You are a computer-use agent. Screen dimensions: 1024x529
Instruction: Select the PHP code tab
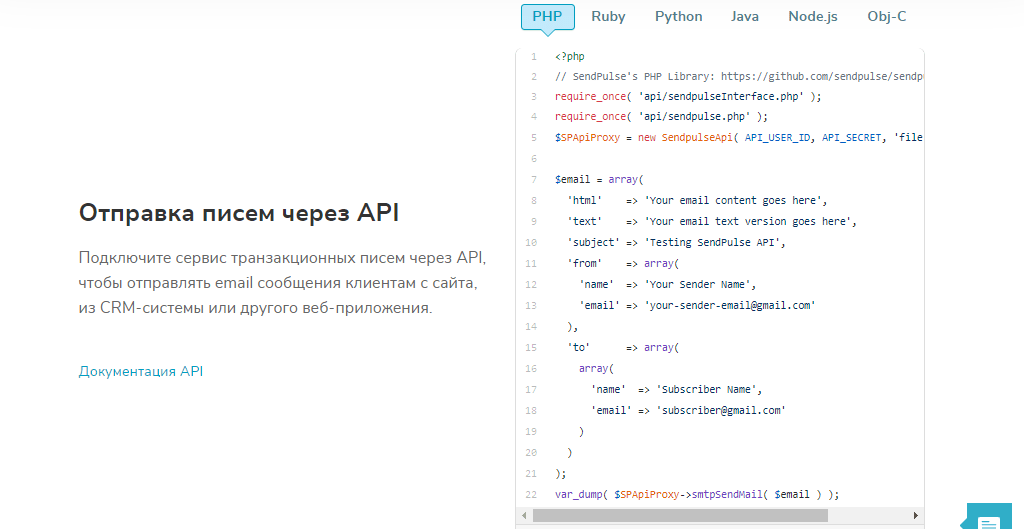pyautogui.click(x=547, y=17)
